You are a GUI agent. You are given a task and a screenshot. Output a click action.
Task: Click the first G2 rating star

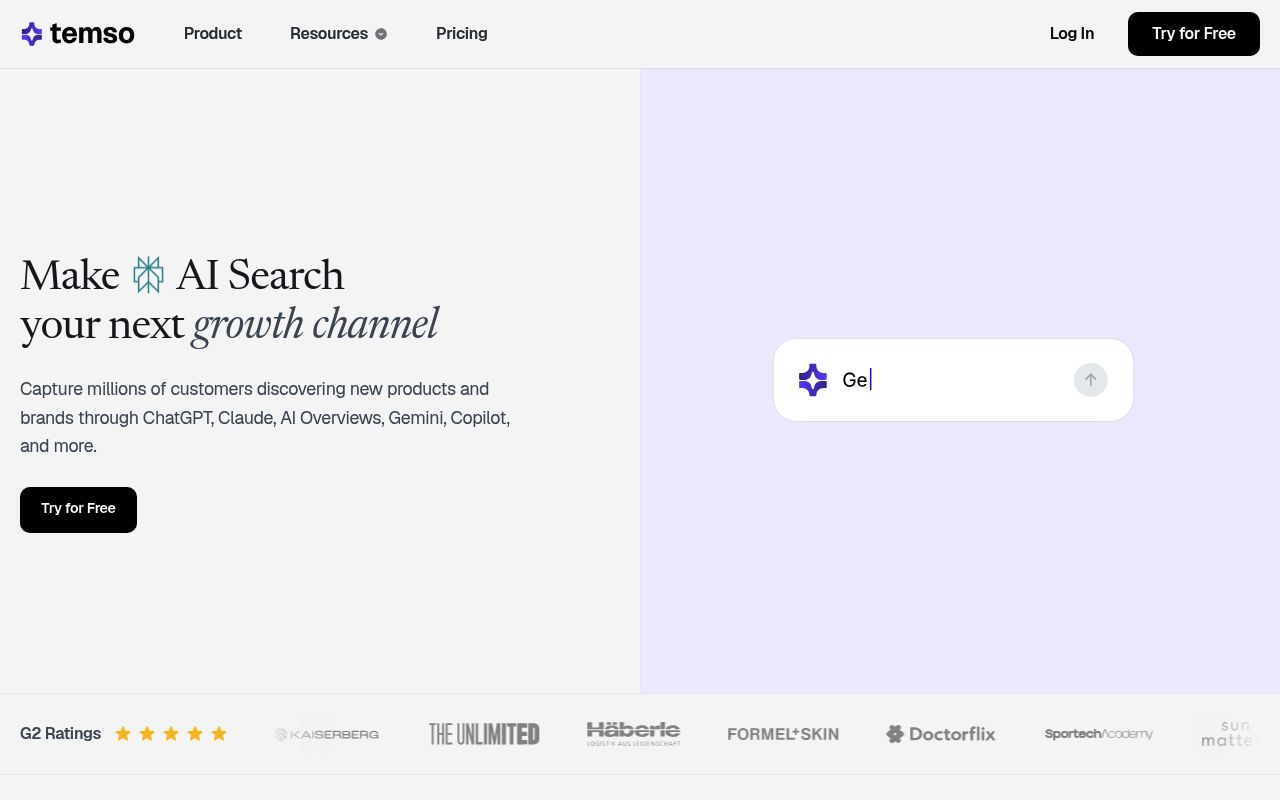click(123, 734)
